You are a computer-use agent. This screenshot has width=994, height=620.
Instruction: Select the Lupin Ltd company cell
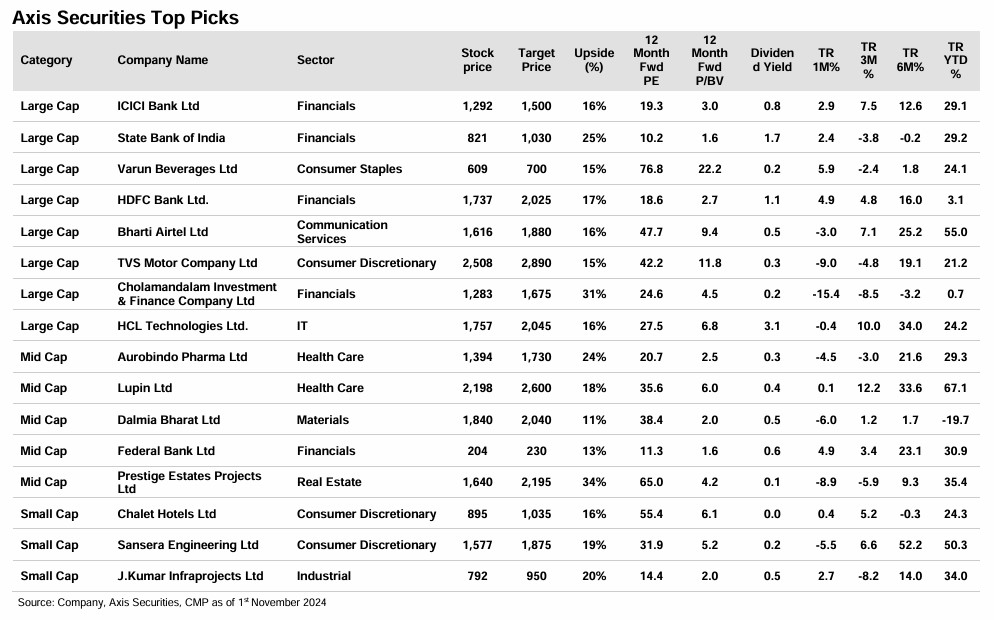point(145,388)
